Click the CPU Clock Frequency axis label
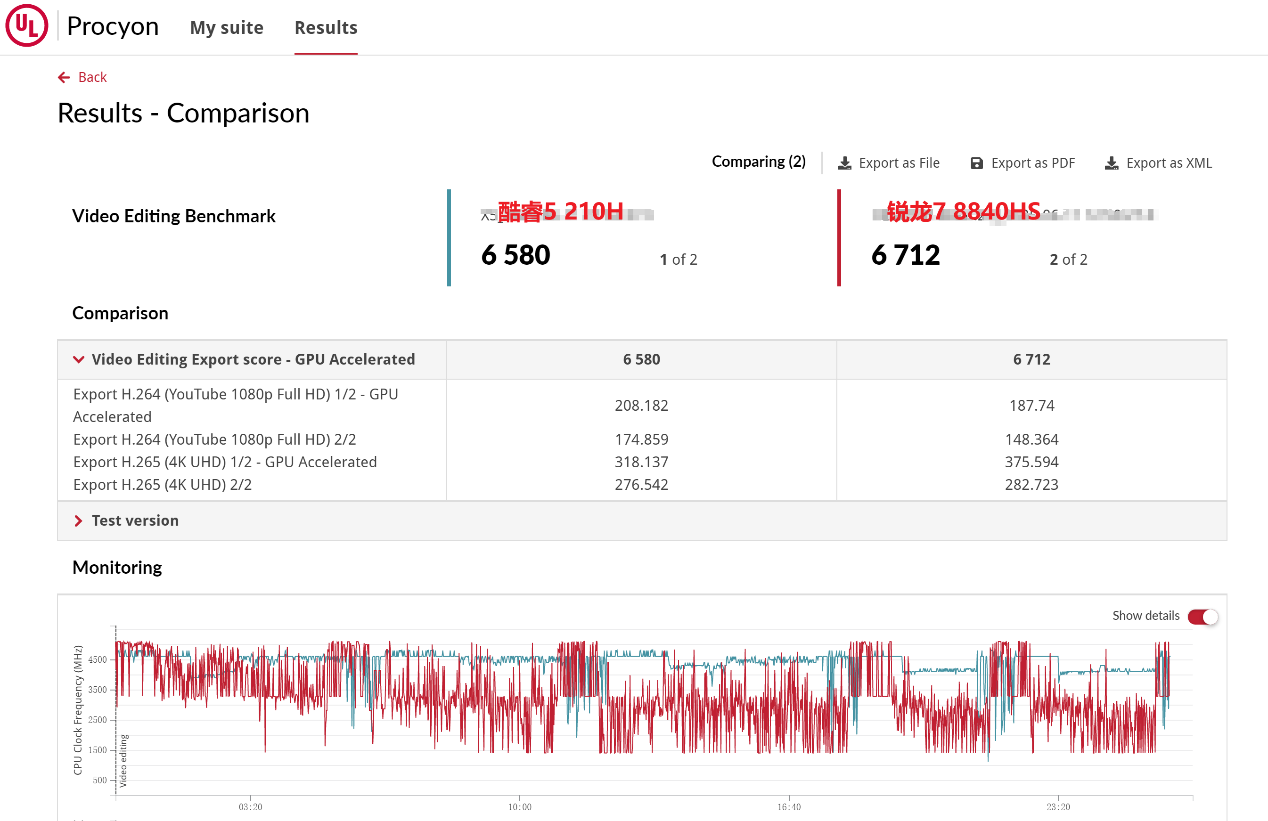1268x821 pixels. pyautogui.click(x=78, y=709)
